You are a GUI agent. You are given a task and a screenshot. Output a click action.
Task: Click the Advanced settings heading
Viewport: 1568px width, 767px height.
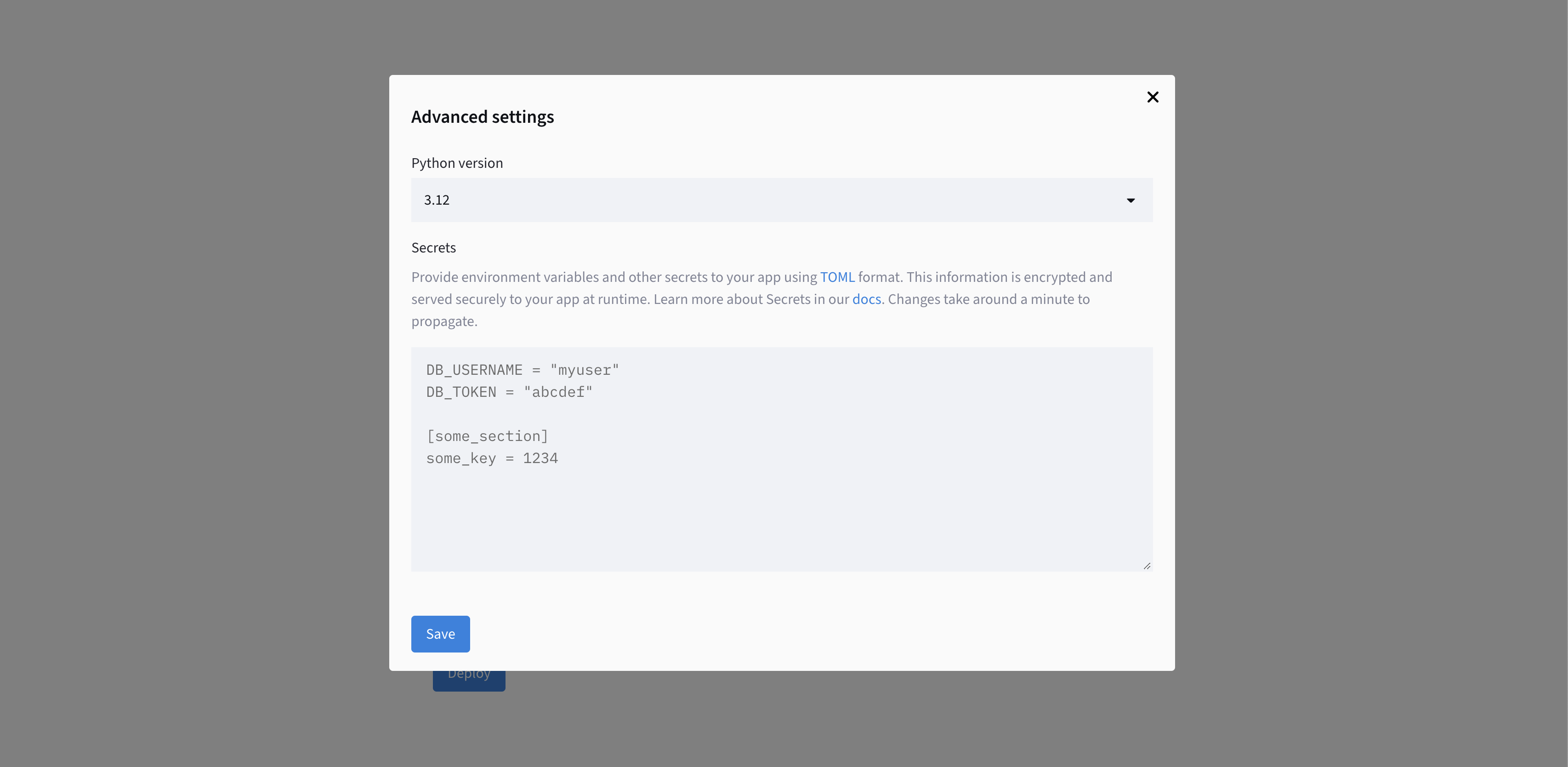tap(482, 117)
